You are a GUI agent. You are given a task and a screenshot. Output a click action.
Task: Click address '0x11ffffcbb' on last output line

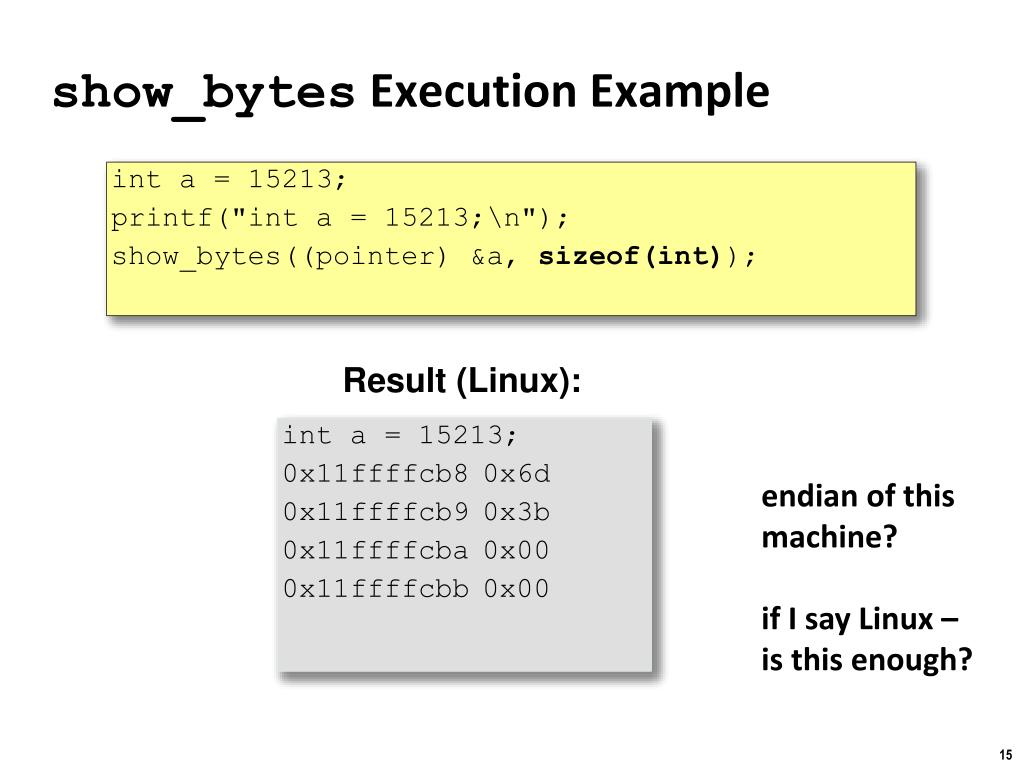coord(376,589)
